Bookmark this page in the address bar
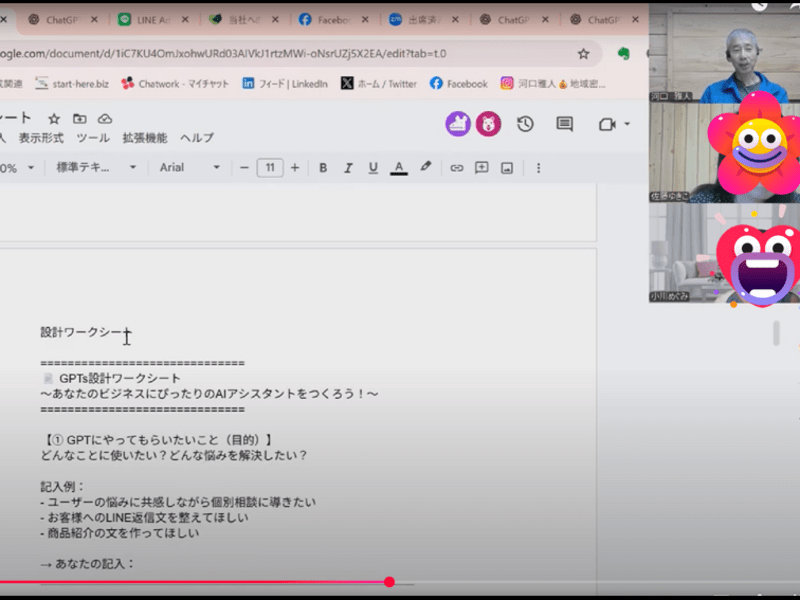800x600 pixels. point(583,53)
